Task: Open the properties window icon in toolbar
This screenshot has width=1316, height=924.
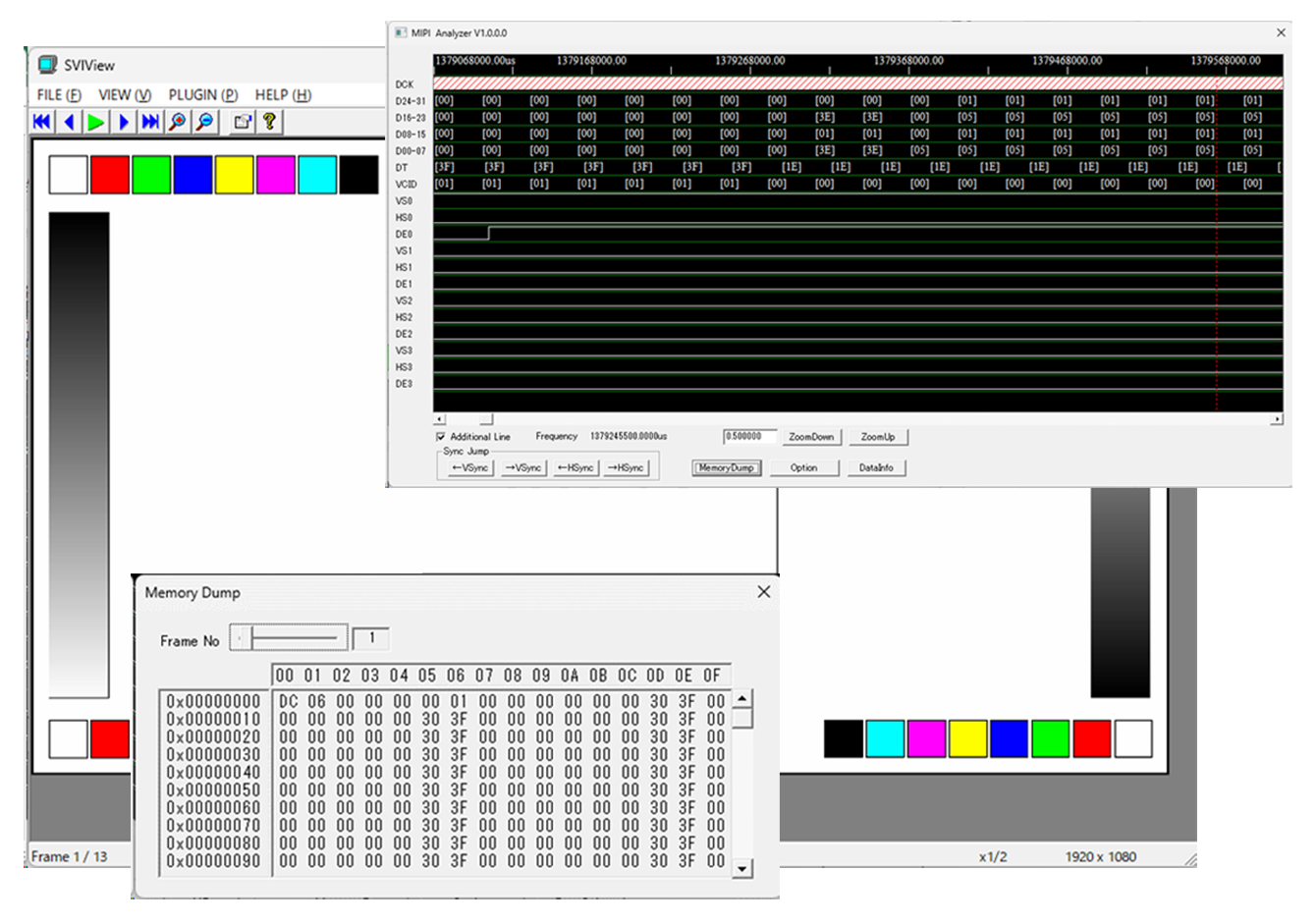Action: (x=242, y=122)
